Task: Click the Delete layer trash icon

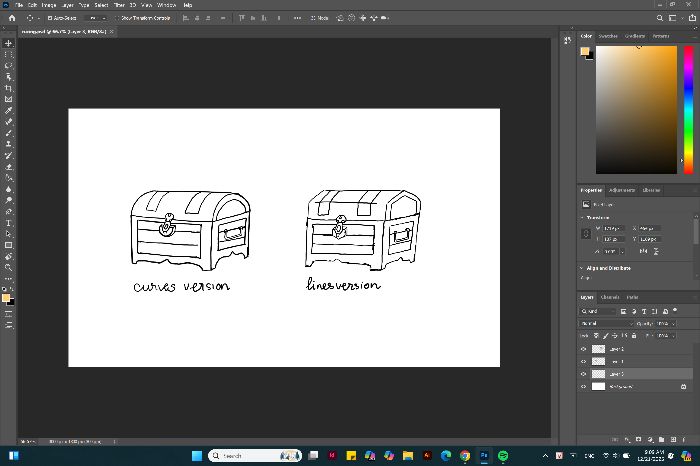Action: coord(684,440)
